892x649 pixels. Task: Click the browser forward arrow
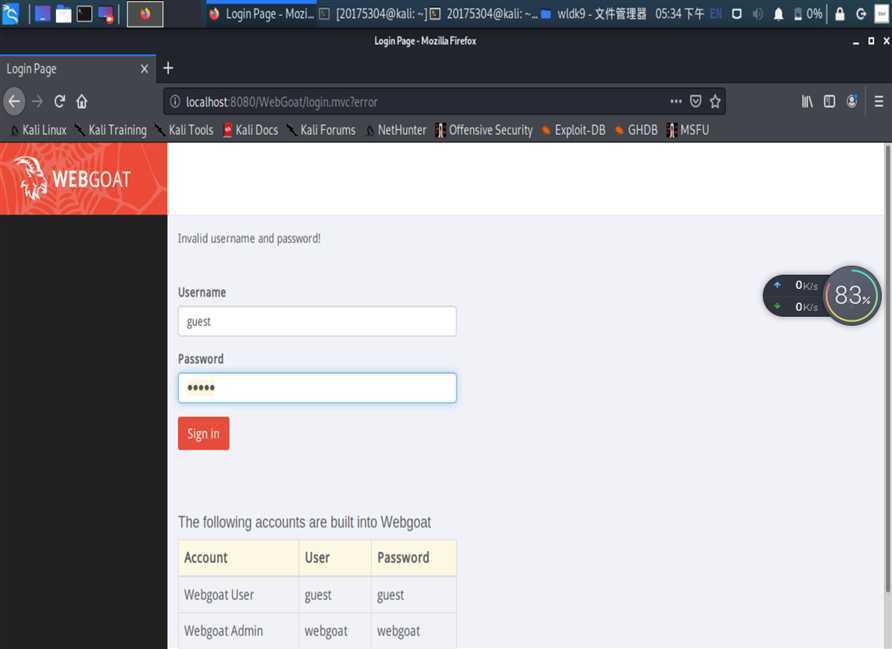pyautogui.click(x=38, y=102)
